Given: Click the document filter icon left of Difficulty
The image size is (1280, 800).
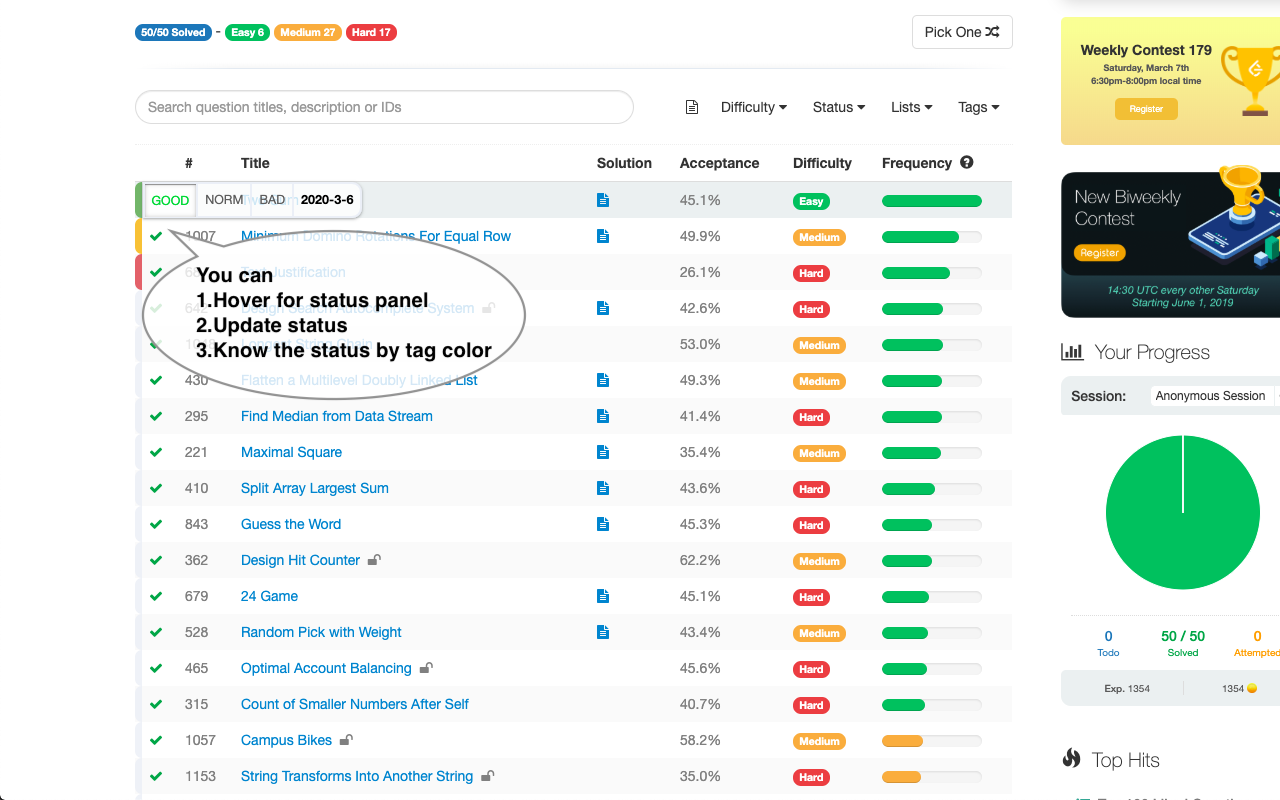Looking at the screenshot, I should [692, 106].
